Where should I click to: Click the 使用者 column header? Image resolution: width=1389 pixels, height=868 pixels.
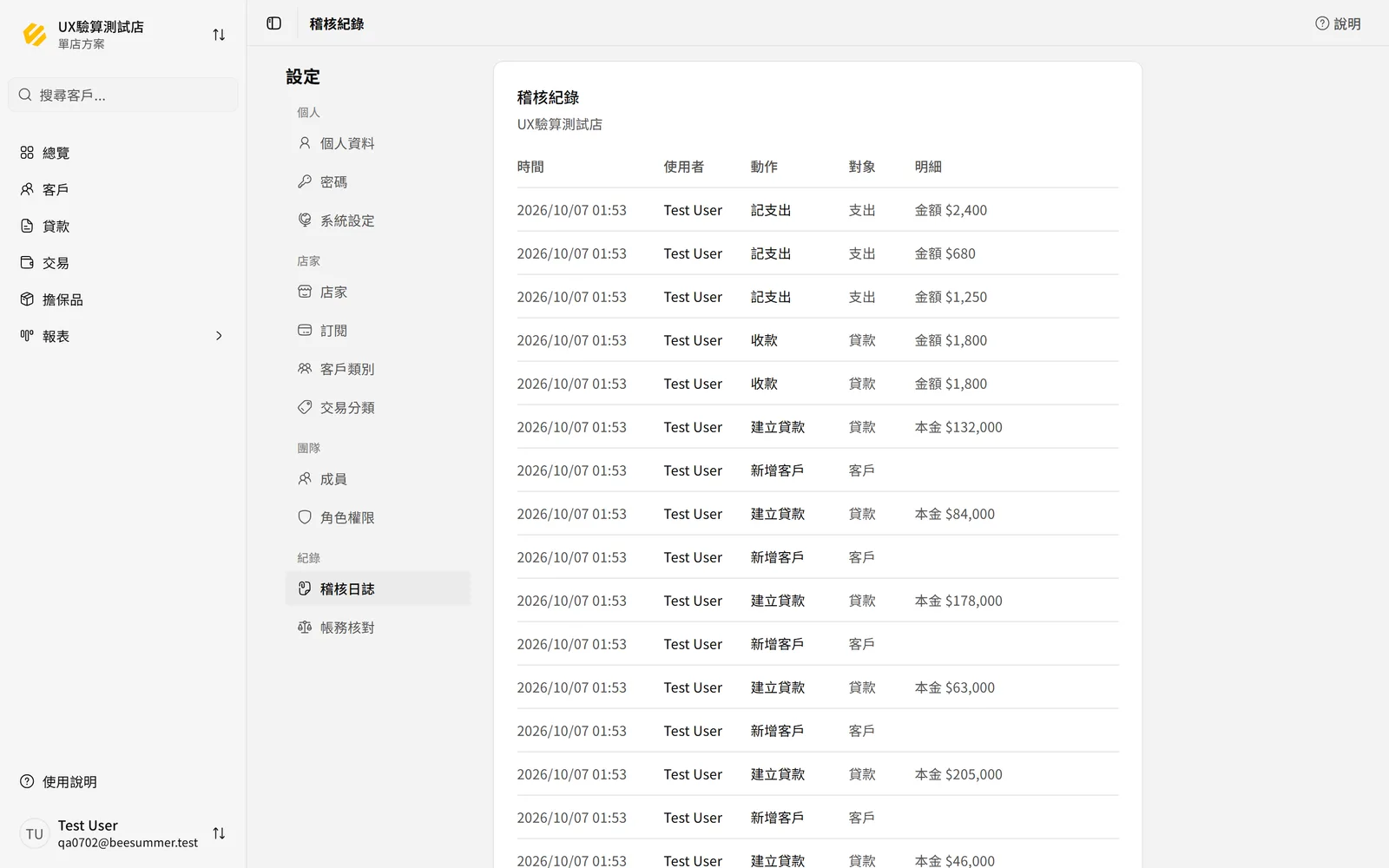684,167
